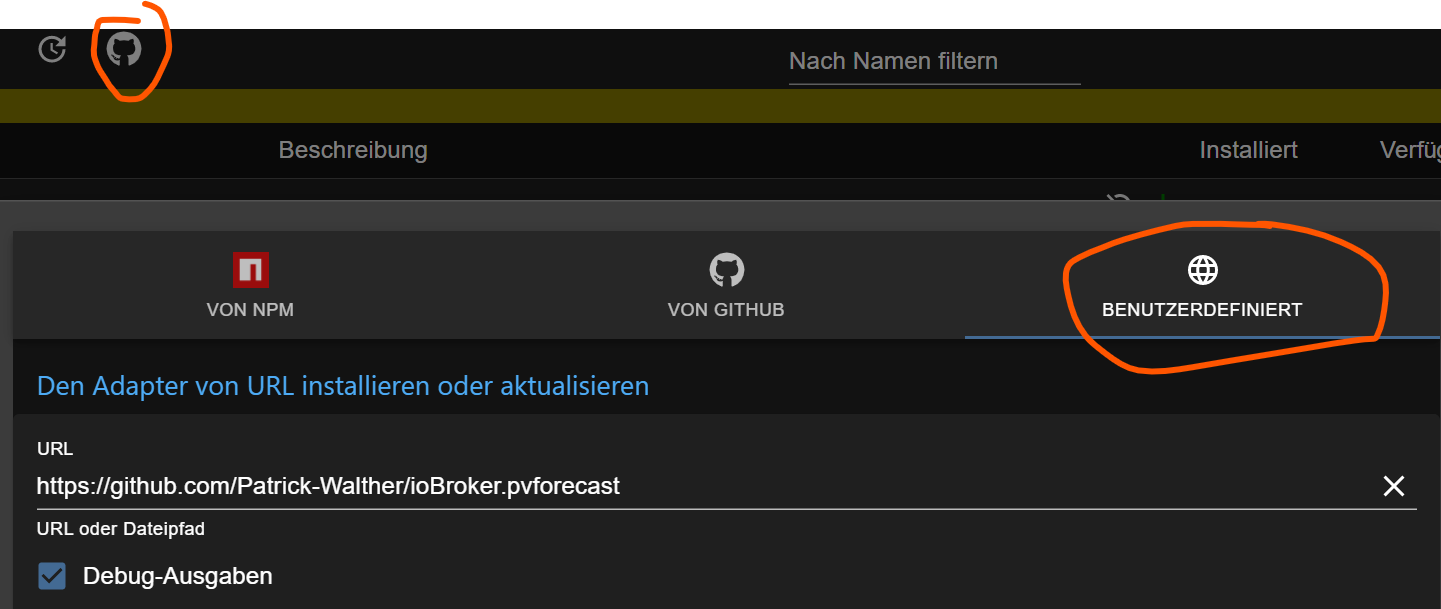Click the GitHub install icon in top toolbar

(124, 49)
